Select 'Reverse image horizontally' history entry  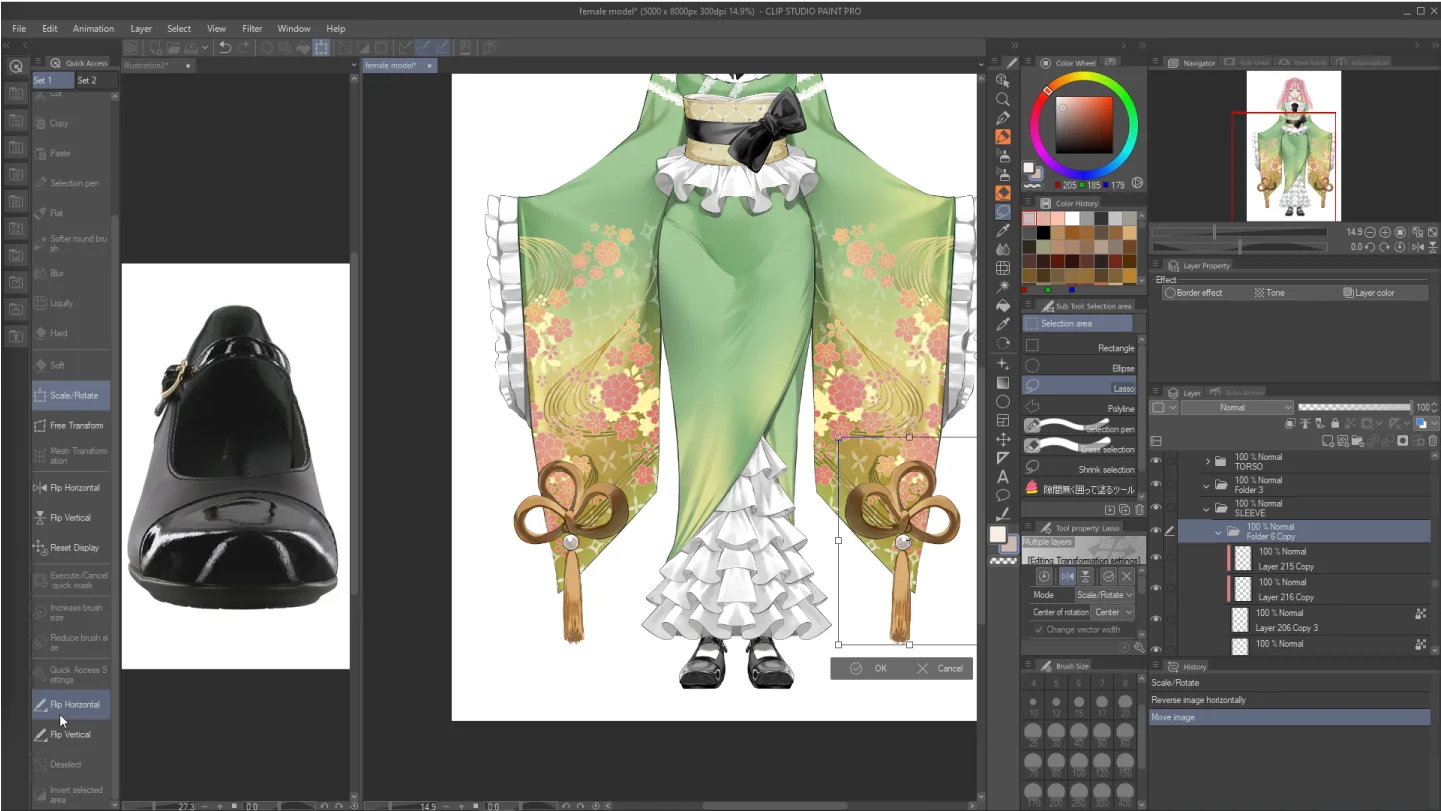pyautogui.click(x=1290, y=700)
